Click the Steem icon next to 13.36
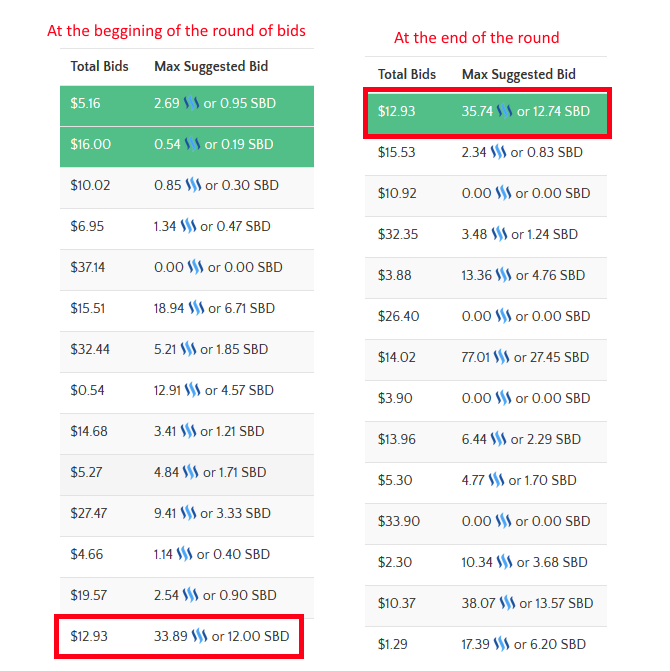Image resolution: width=670 pixels, height=671 pixels. coord(504,275)
